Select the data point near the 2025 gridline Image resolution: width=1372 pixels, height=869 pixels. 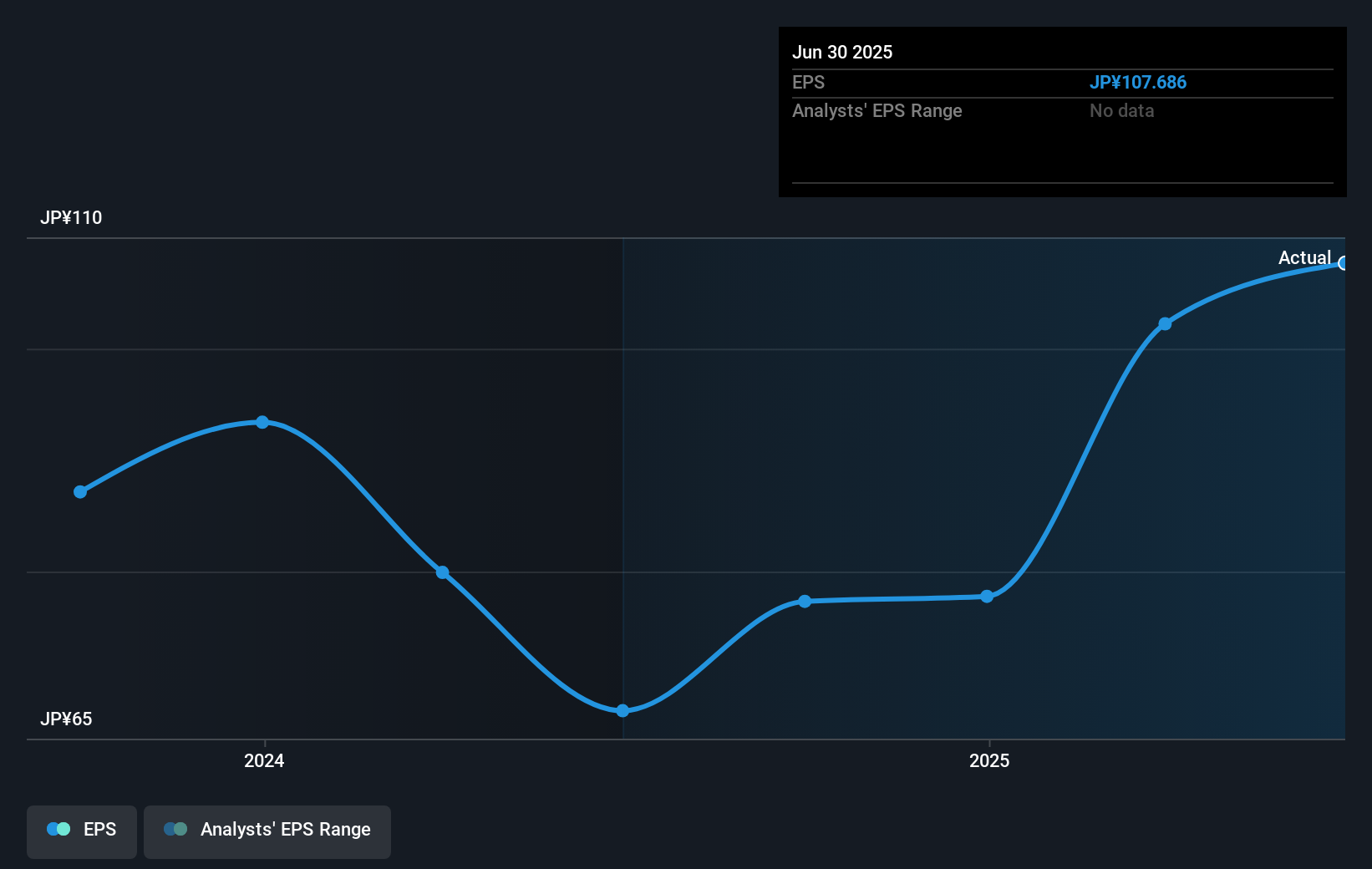pyautogui.click(x=988, y=596)
